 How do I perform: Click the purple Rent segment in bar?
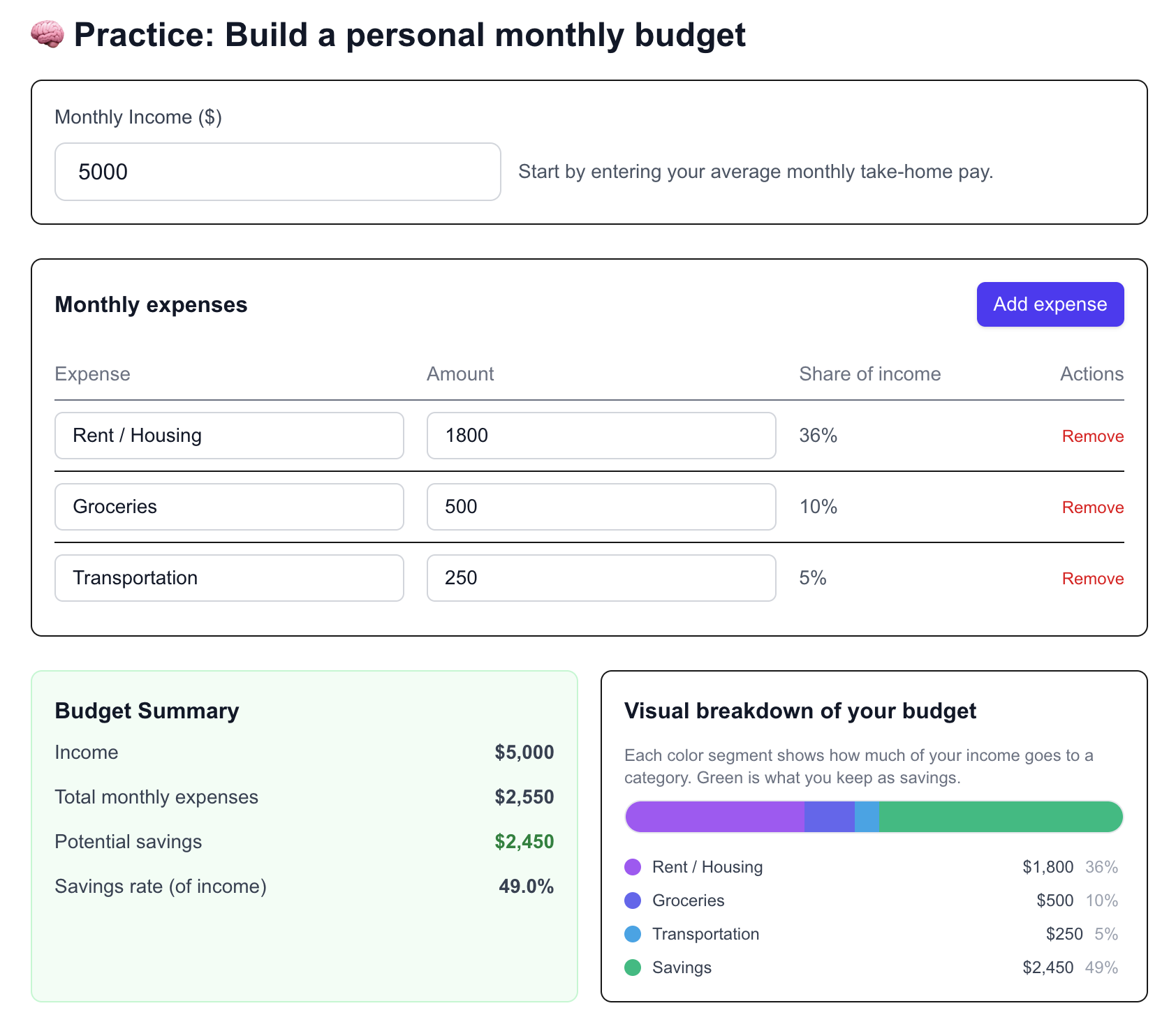(x=715, y=817)
